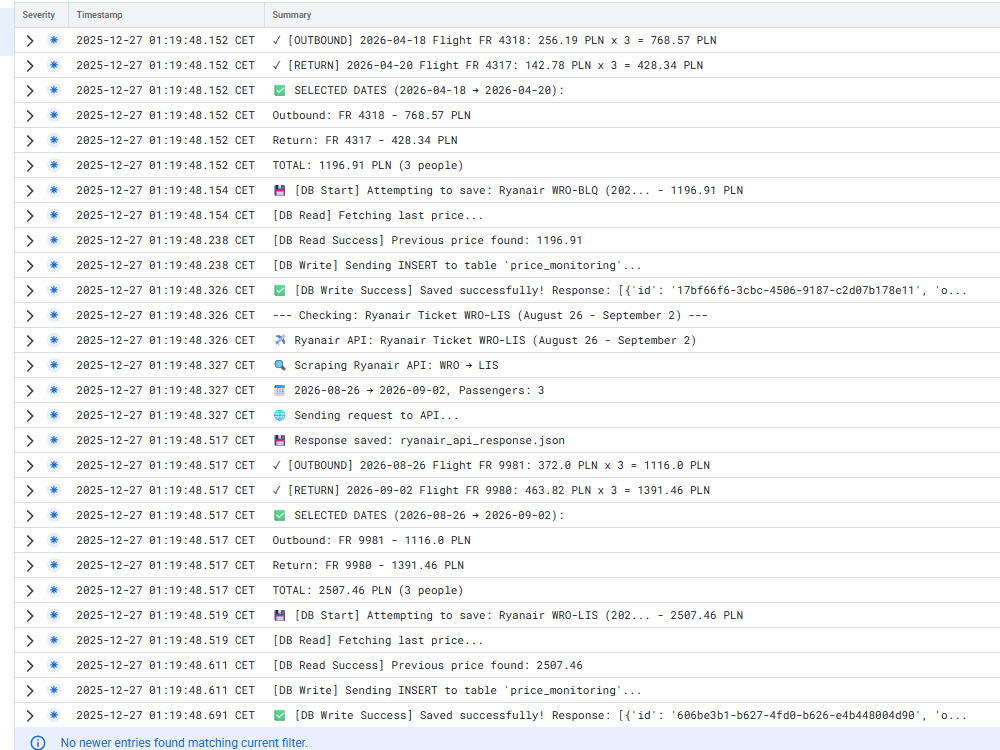Expand the Checking Ryanair Ticket WRO-LIS entry
Screen dimensions: 1000x750
29,316
